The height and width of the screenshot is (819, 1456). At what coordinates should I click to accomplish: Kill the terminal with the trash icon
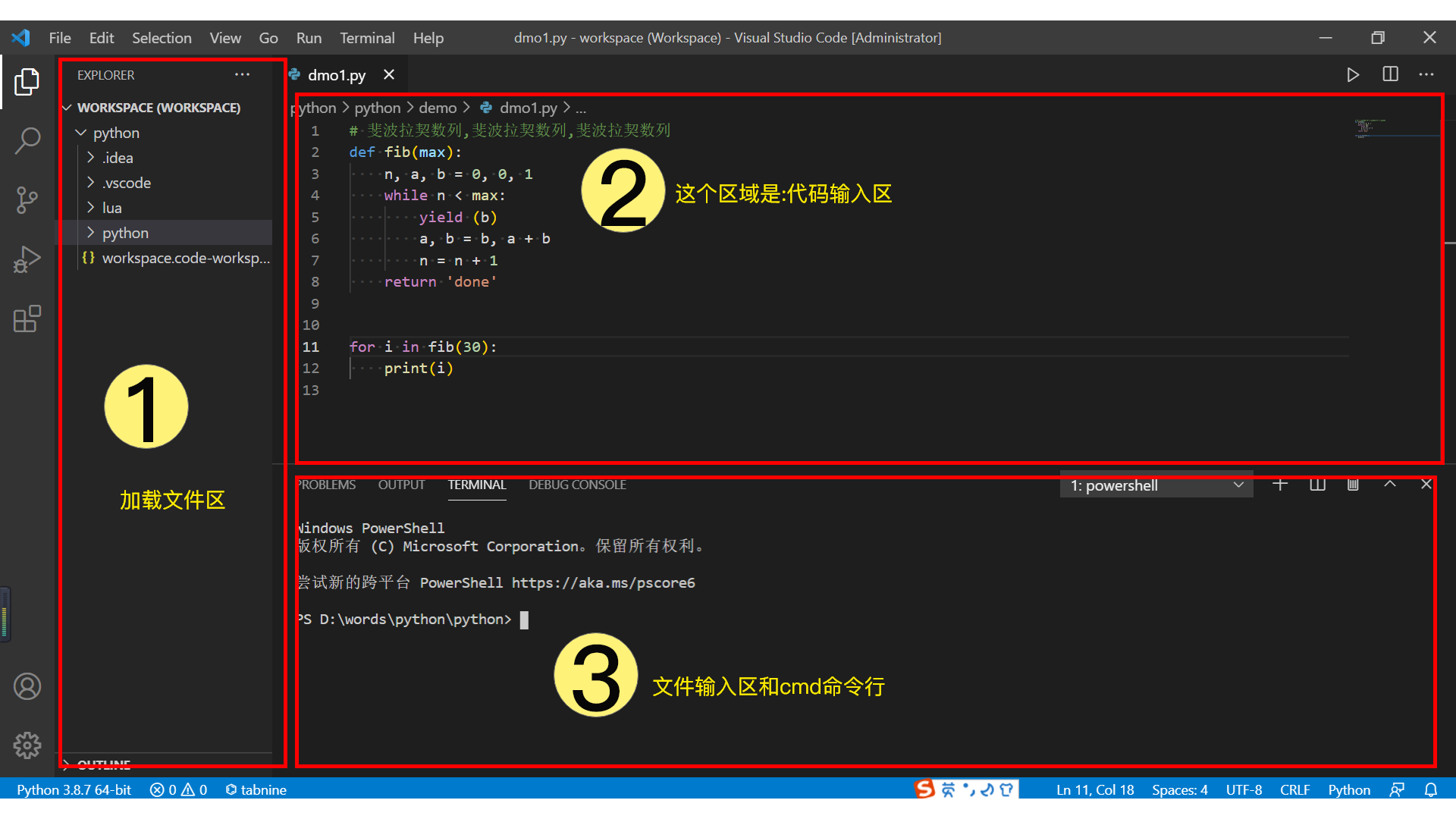pos(1352,485)
